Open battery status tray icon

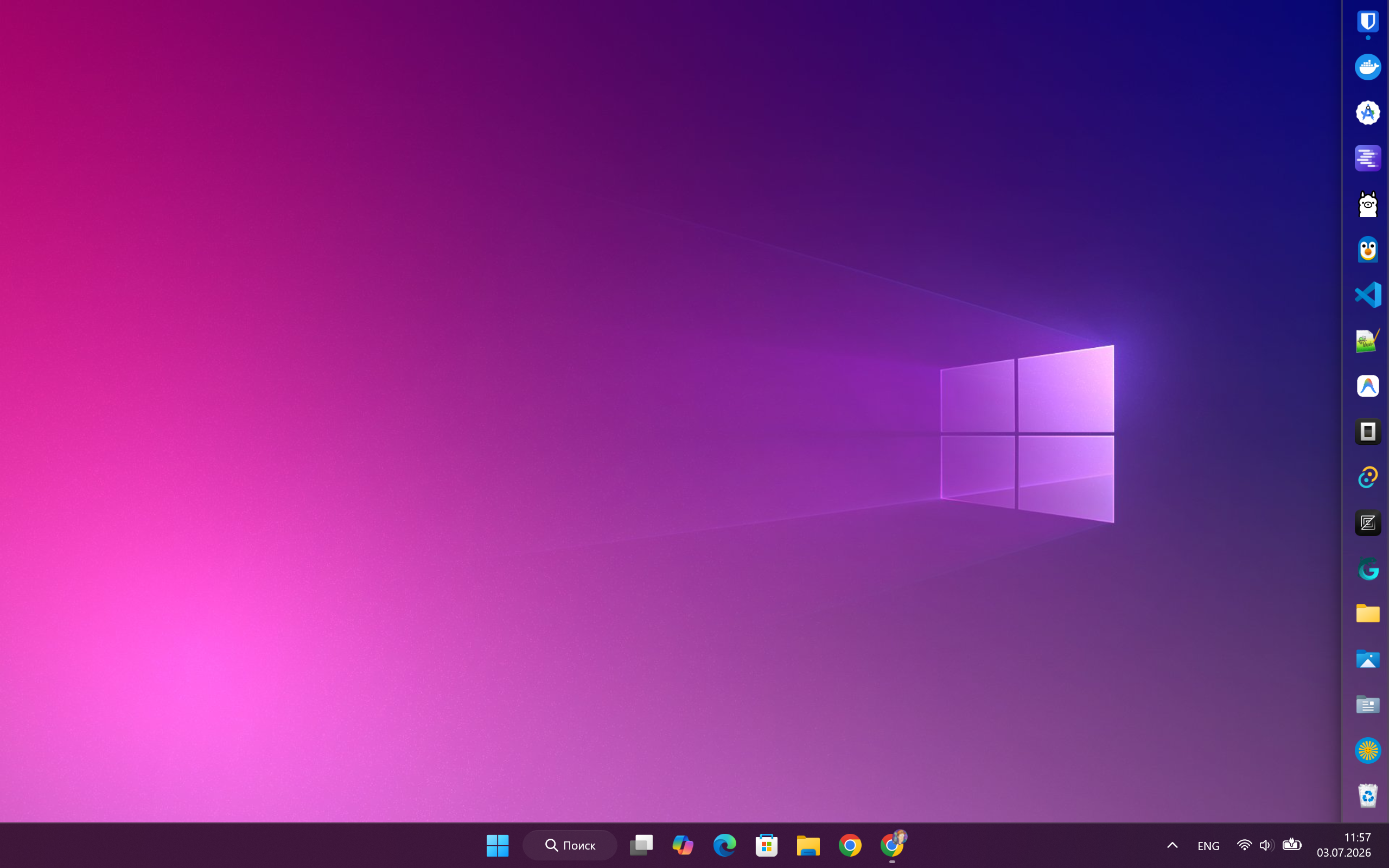(1291, 844)
